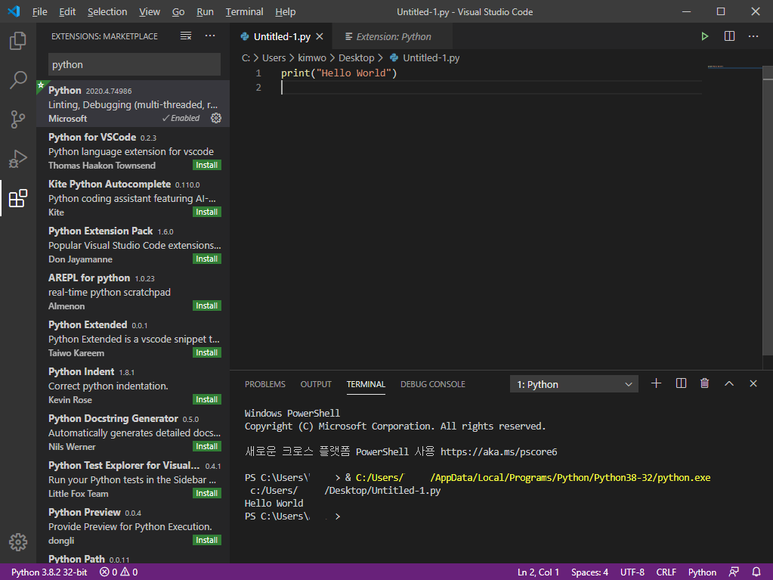Click Ln 2, Col 1 in status bar
The height and width of the screenshot is (580, 773).
tap(538, 572)
